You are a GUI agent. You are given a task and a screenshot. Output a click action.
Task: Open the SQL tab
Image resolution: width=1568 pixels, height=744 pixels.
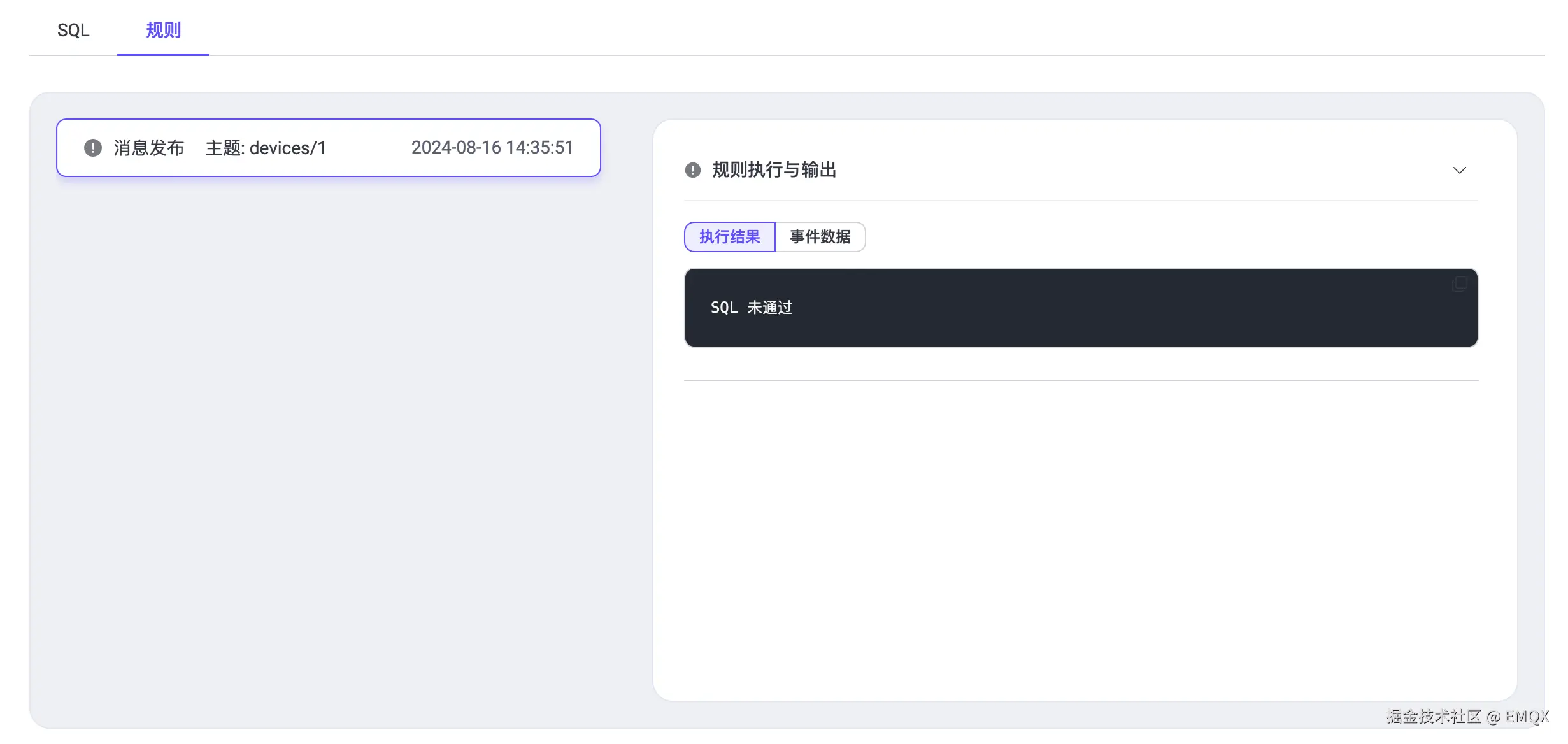[x=73, y=30]
